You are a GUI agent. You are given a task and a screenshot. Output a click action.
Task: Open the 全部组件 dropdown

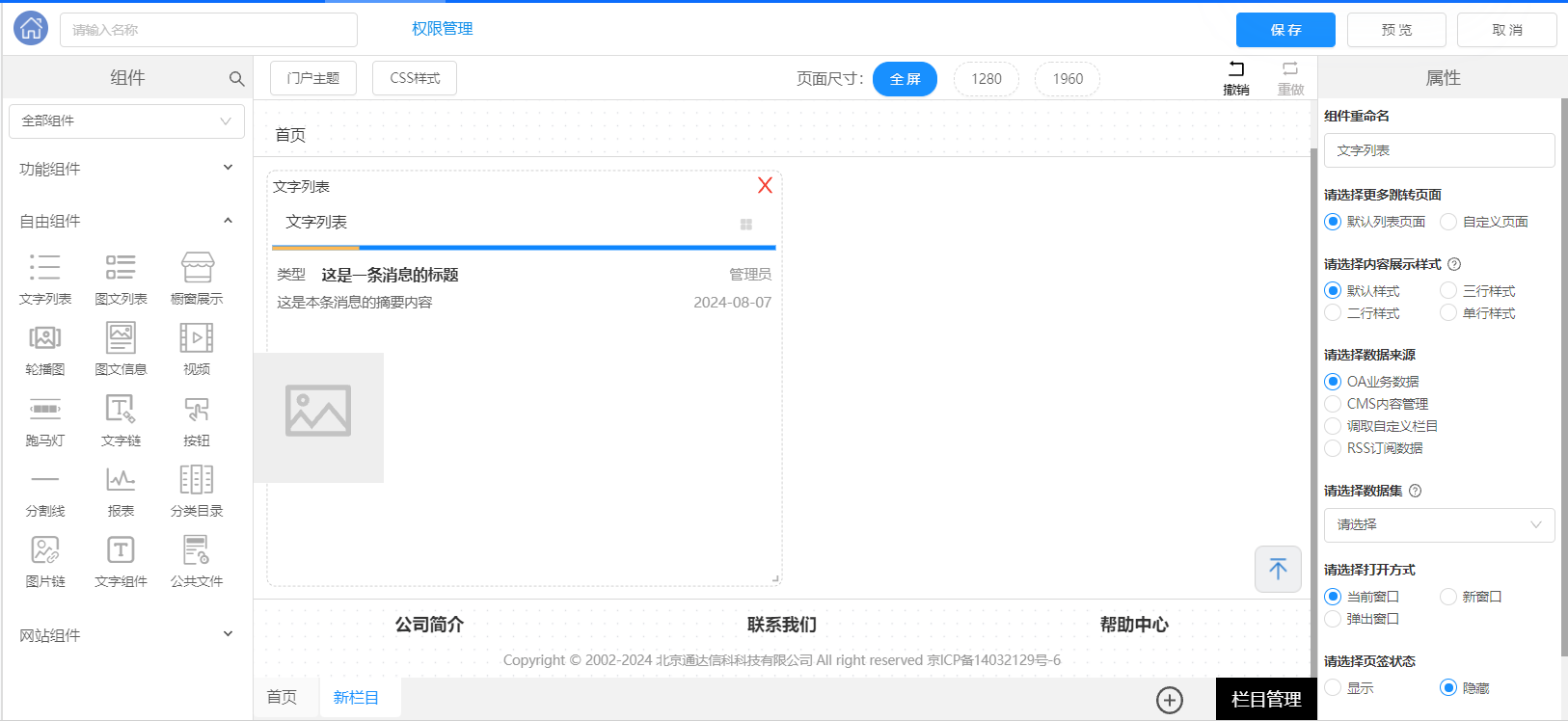point(126,121)
